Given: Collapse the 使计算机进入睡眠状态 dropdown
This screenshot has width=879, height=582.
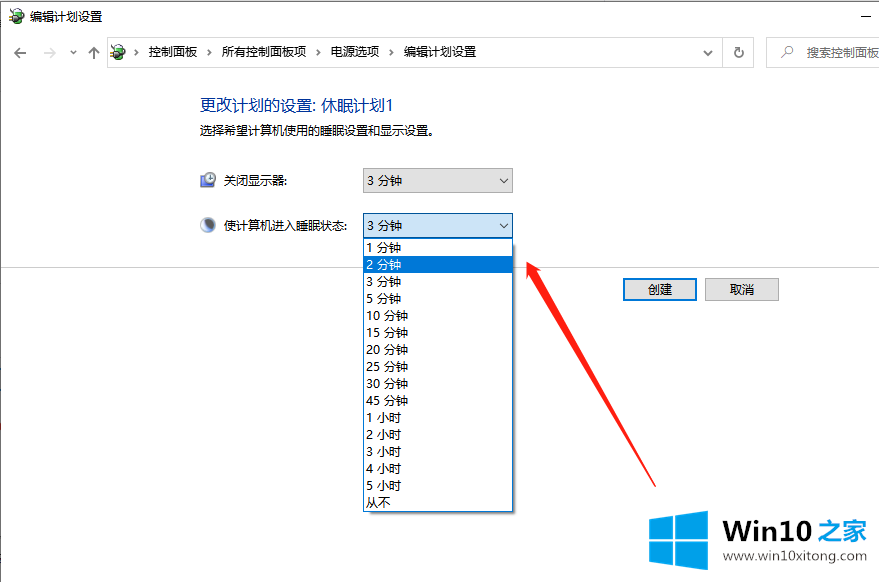Looking at the screenshot, I should [438, 225].
